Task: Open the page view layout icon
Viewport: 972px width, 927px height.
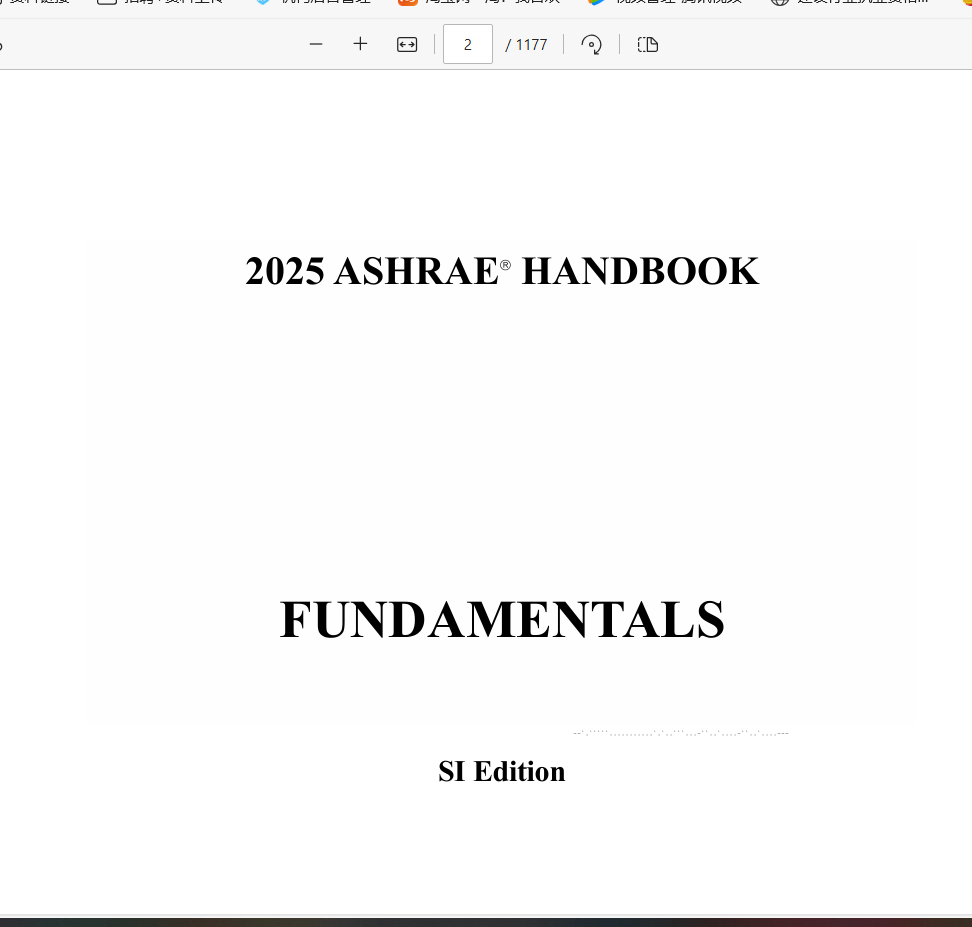Action: pyautogui.click(x=648, y=44)
